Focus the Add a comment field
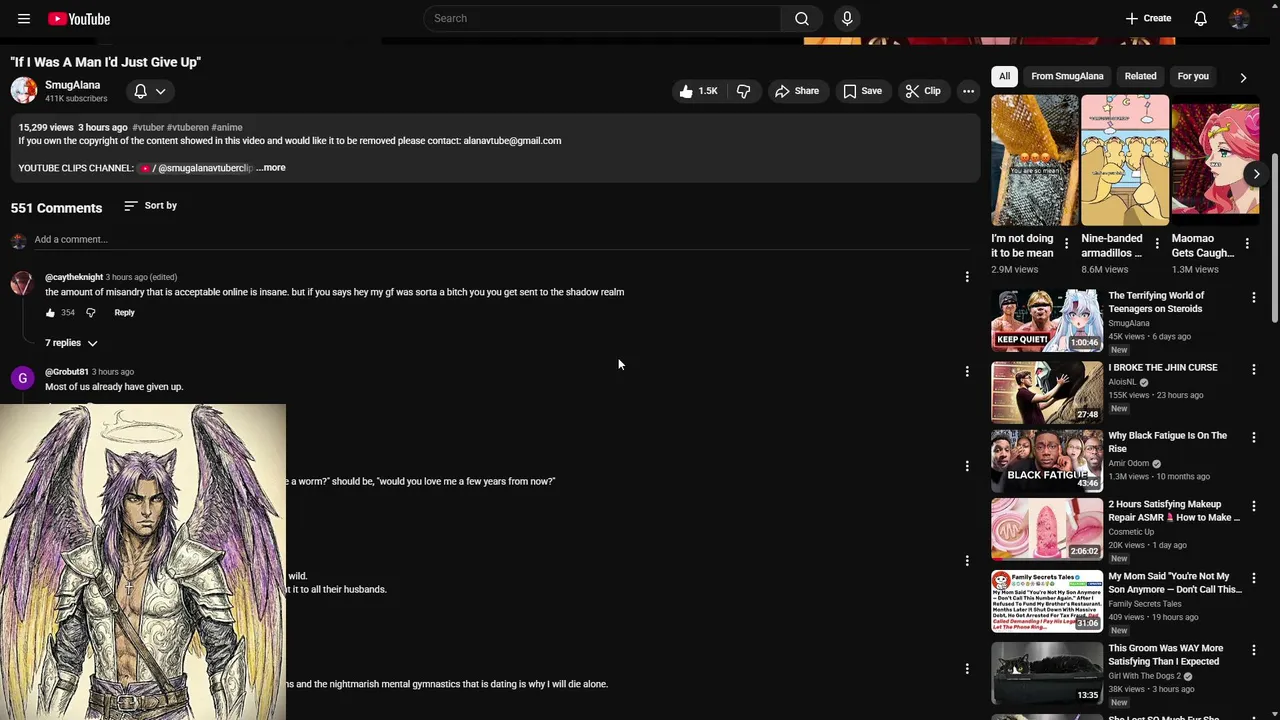 [502, 240]
